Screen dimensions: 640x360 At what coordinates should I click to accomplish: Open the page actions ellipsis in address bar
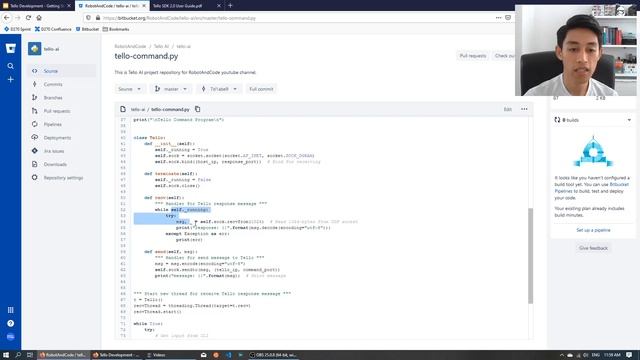point(498,18)
